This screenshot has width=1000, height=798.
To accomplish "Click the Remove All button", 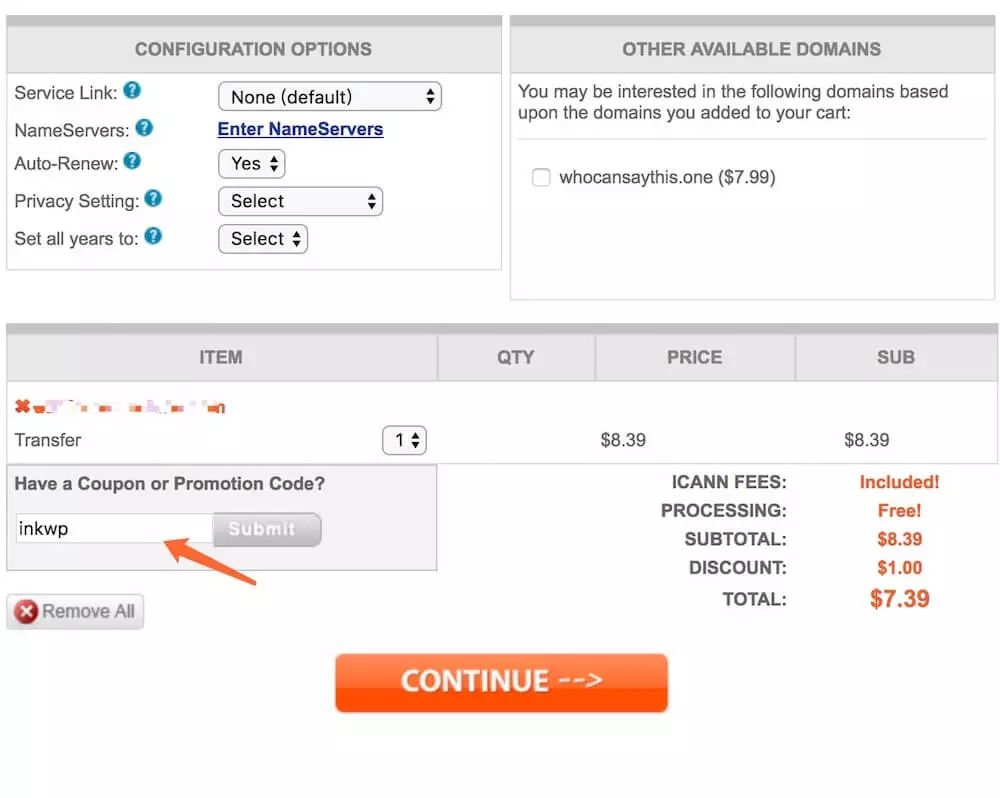I will click(75, 612).
